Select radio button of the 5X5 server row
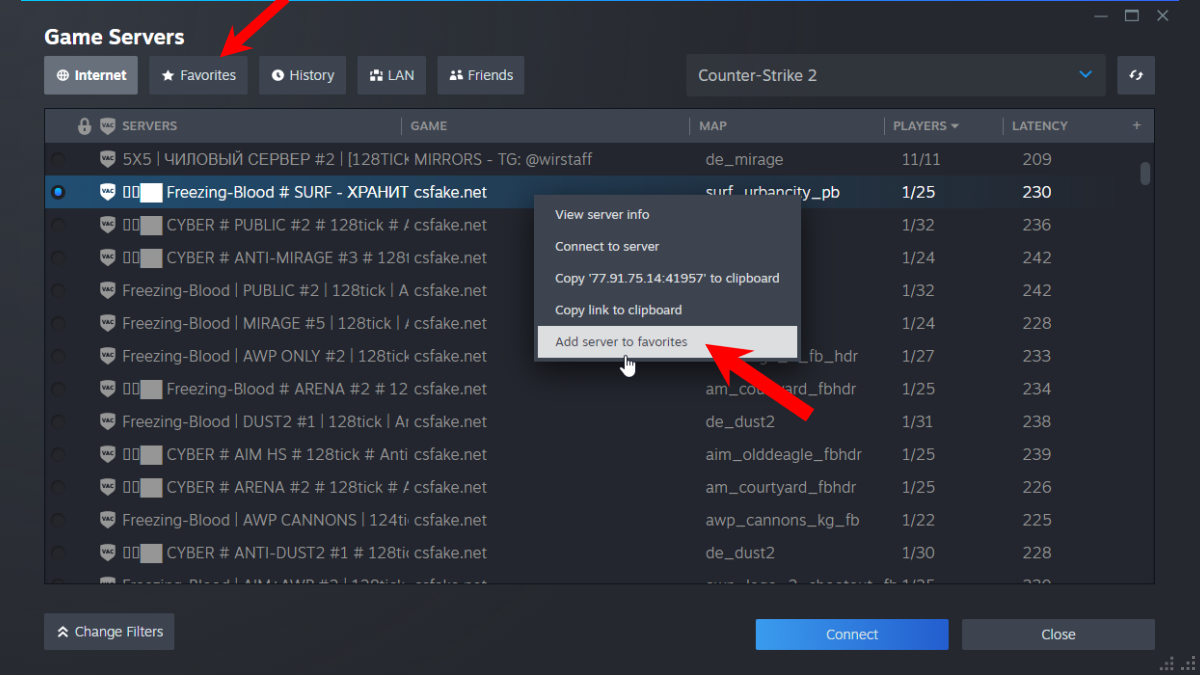The image size is (1200, 675). (x=58, y=159)
